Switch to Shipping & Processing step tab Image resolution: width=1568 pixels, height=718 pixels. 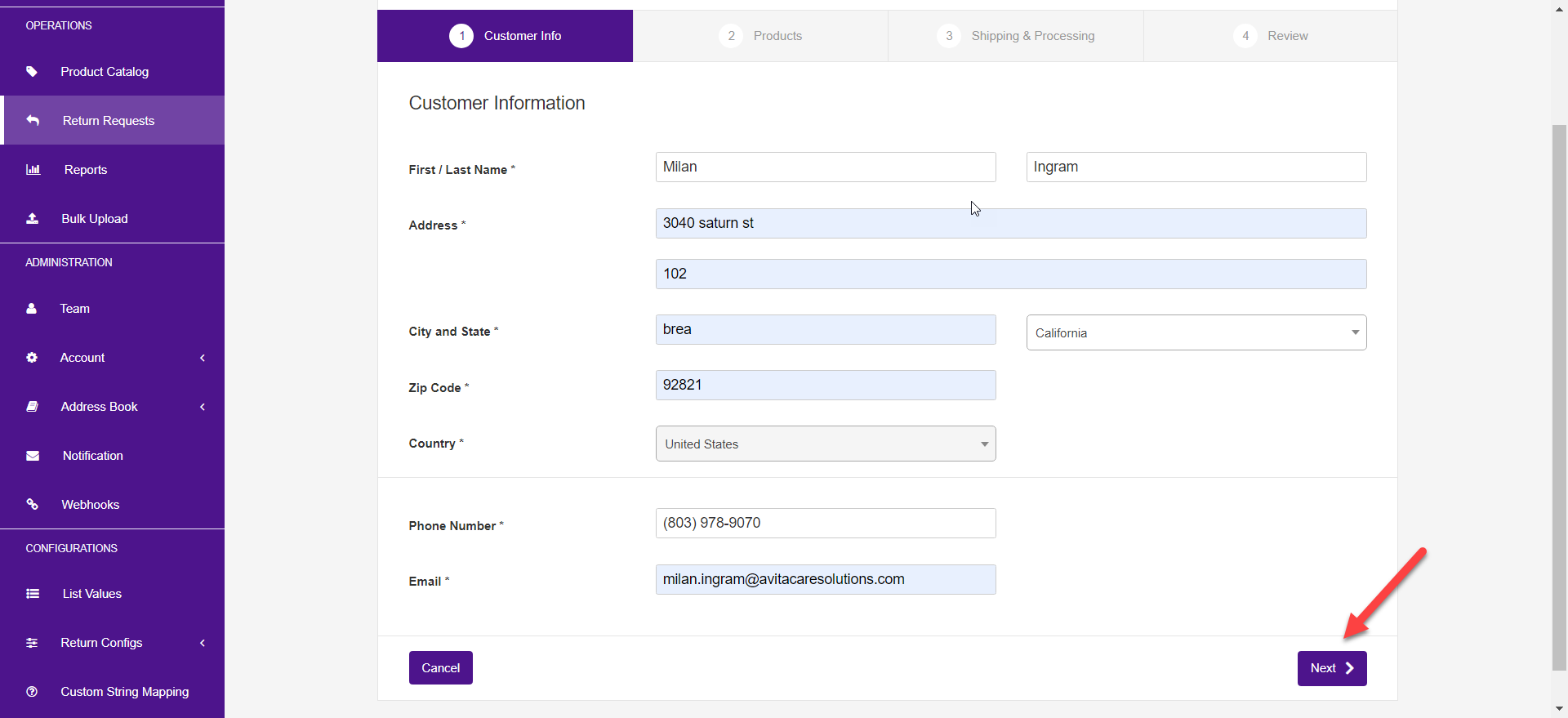tap(1016, 36)
